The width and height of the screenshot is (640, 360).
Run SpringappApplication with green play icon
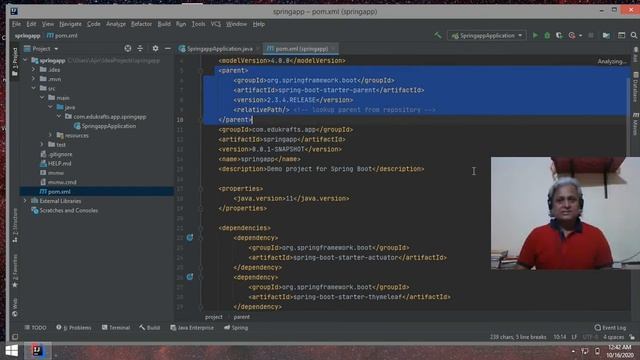tap(535, 36)
